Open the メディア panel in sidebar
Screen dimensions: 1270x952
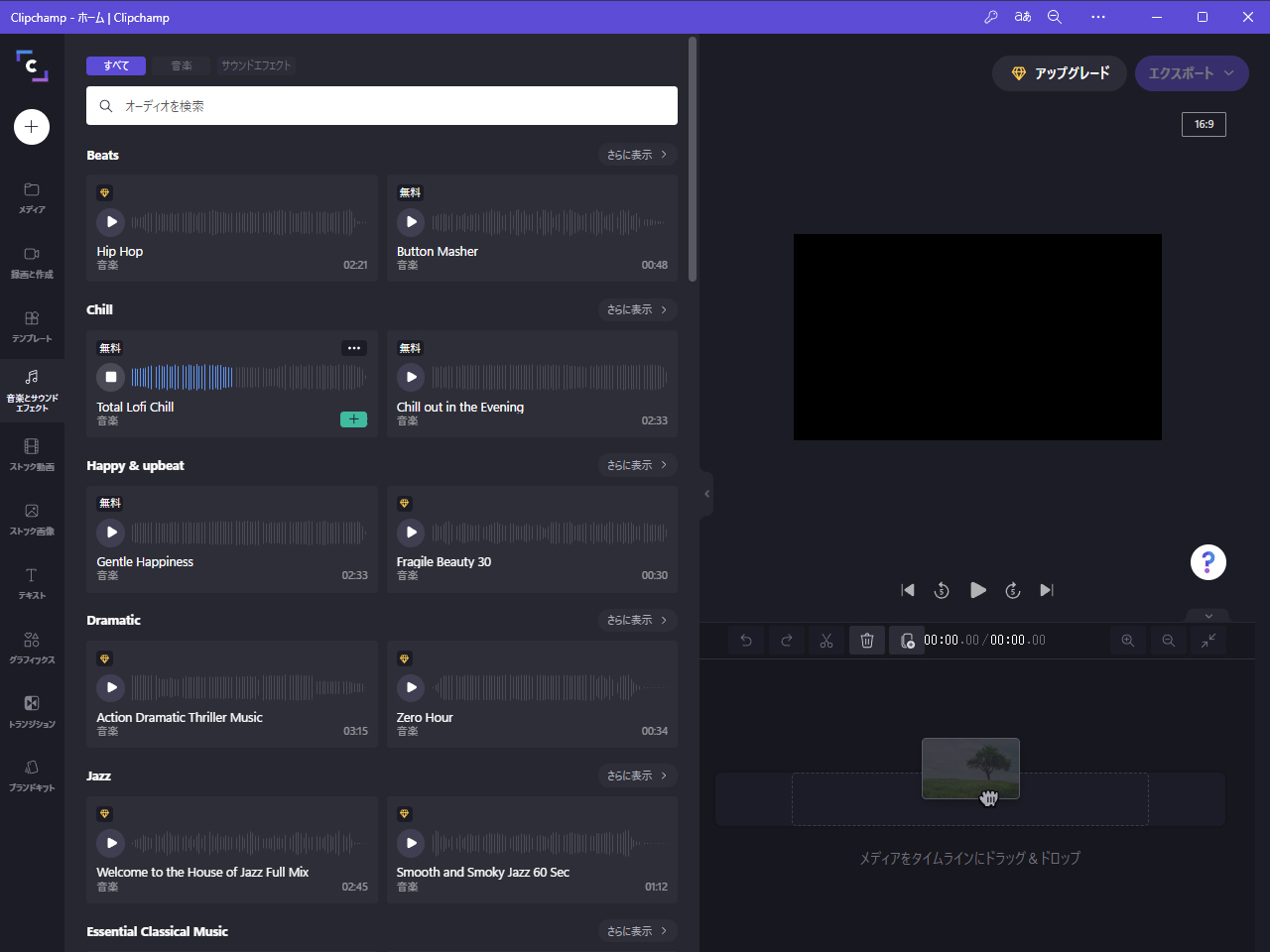pyautogui.click(x=32, y=198)
